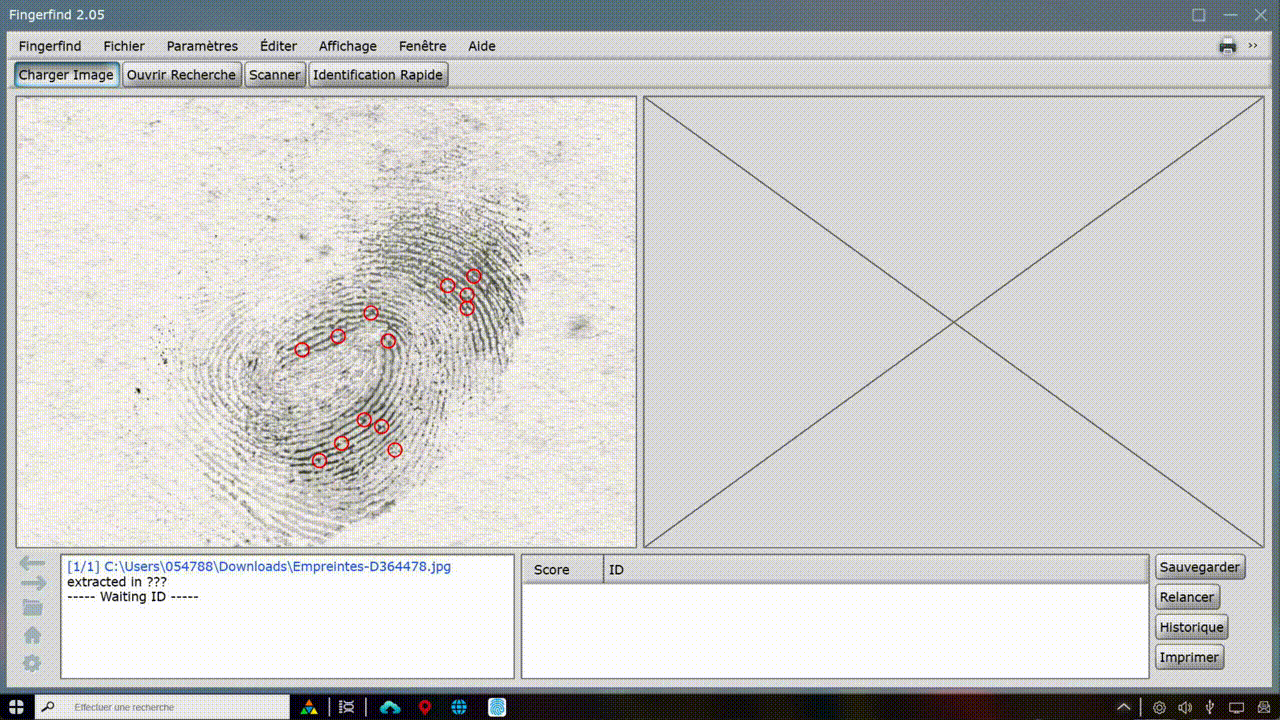The height and width of the screenshot is (720, 1280).
Task: Open the Paramètres menu
Action: (x=202, y=46)
